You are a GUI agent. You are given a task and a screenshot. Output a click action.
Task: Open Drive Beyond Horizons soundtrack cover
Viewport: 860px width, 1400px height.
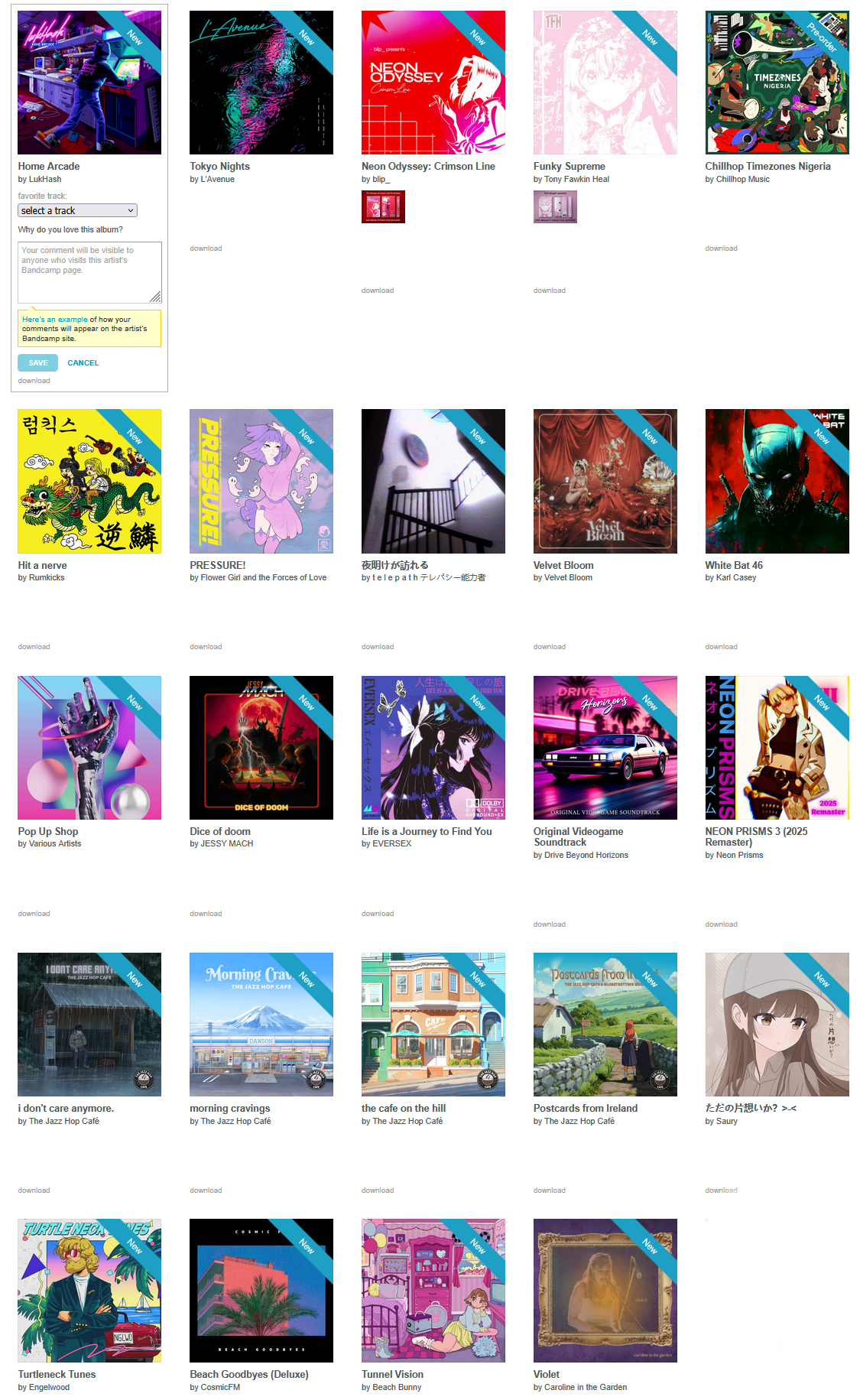tap(605, 748)
